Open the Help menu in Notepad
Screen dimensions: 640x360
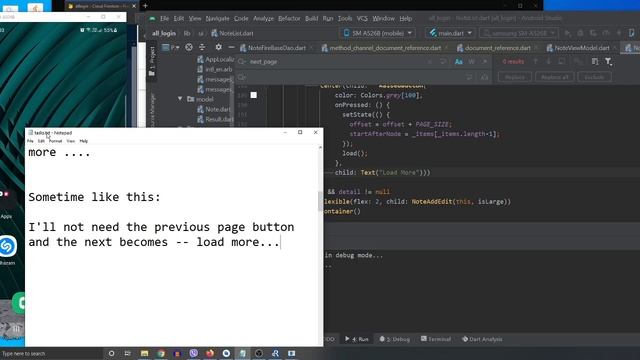click(84, 141)
